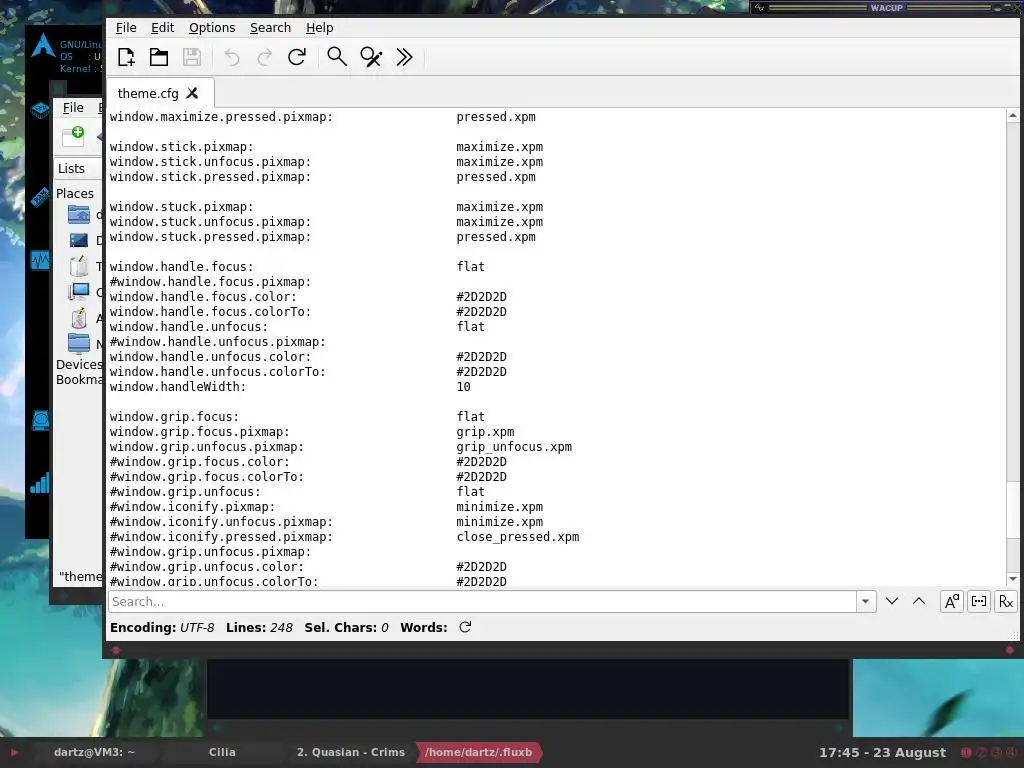This screenshot has height=768, width=1024.
Task: Click the disk drive icon in the system monitor
Action: pos(40,421)
